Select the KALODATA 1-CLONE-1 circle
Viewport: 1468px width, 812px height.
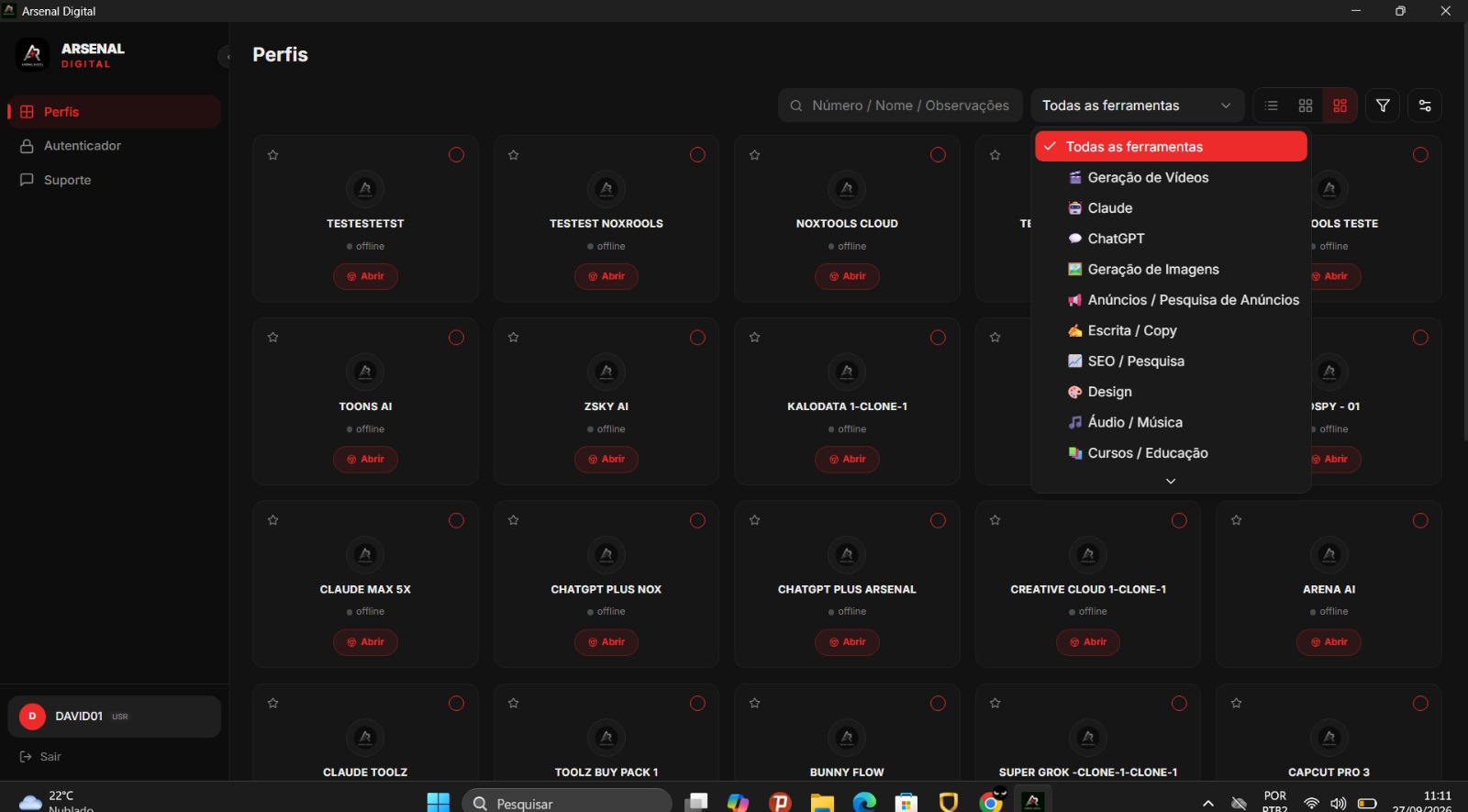pos(938,338)
